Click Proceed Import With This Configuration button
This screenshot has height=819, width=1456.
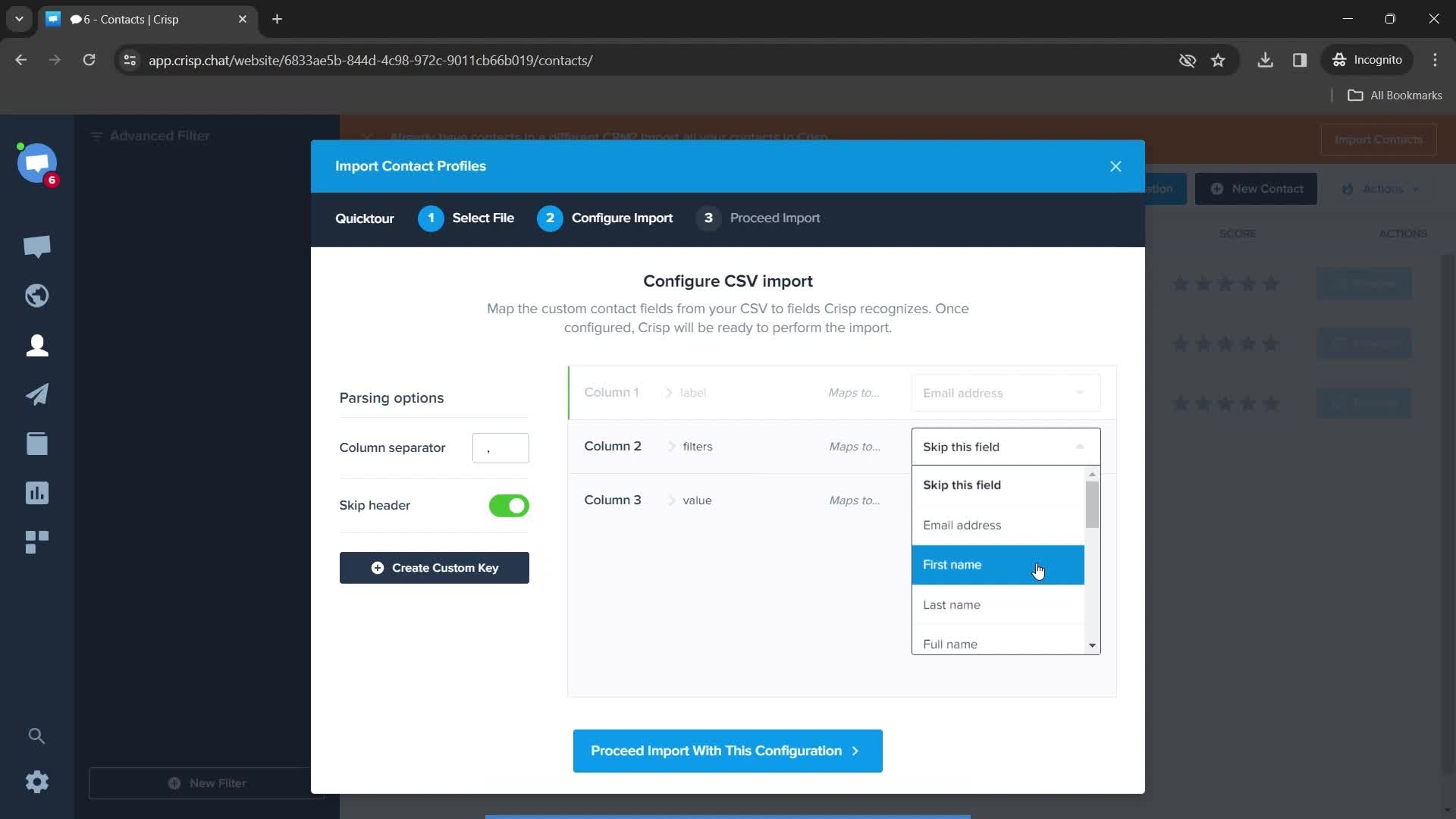pos(727,750)
